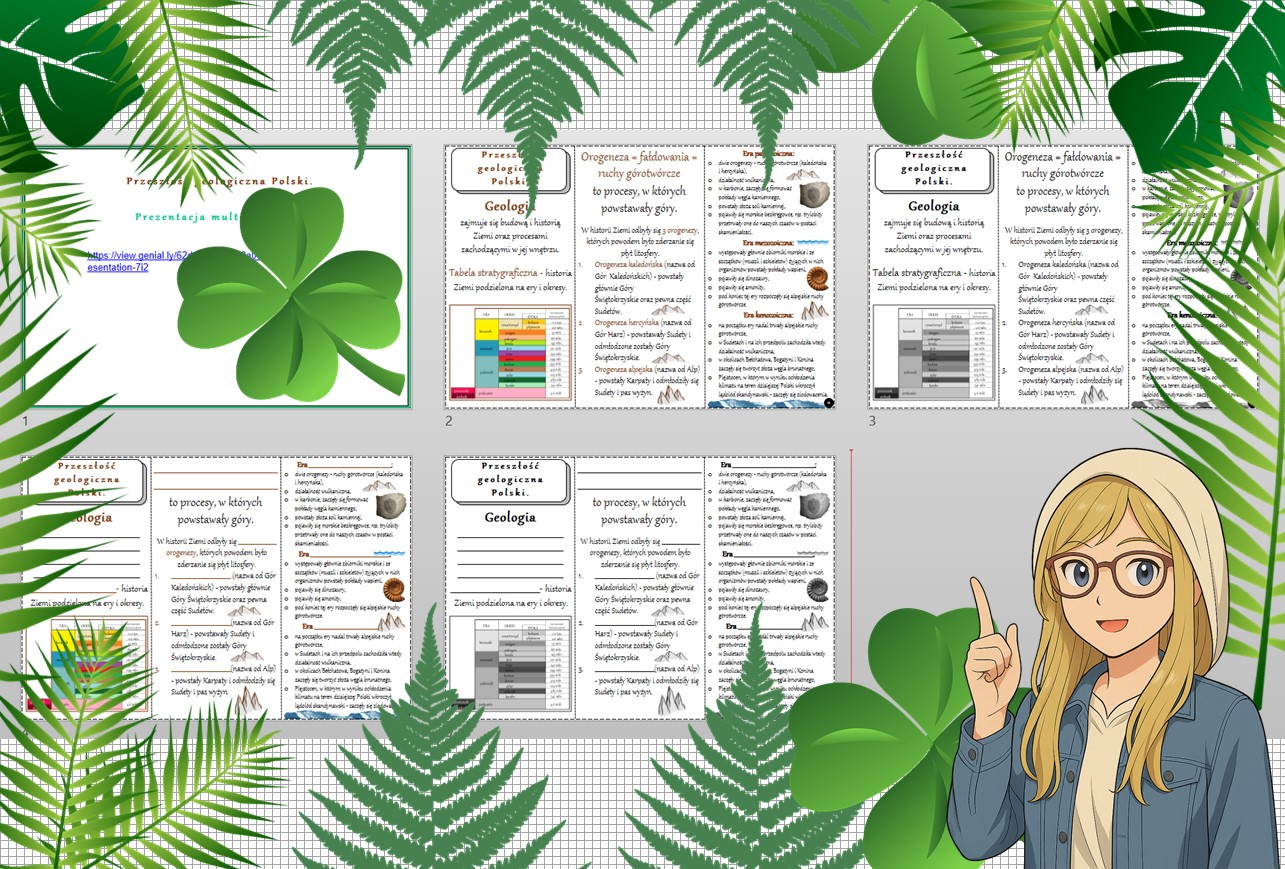Screen dimensions: 1285x869
Task: Click the gray trilobite rock on slide 2
Action: [x=815, y=193]
